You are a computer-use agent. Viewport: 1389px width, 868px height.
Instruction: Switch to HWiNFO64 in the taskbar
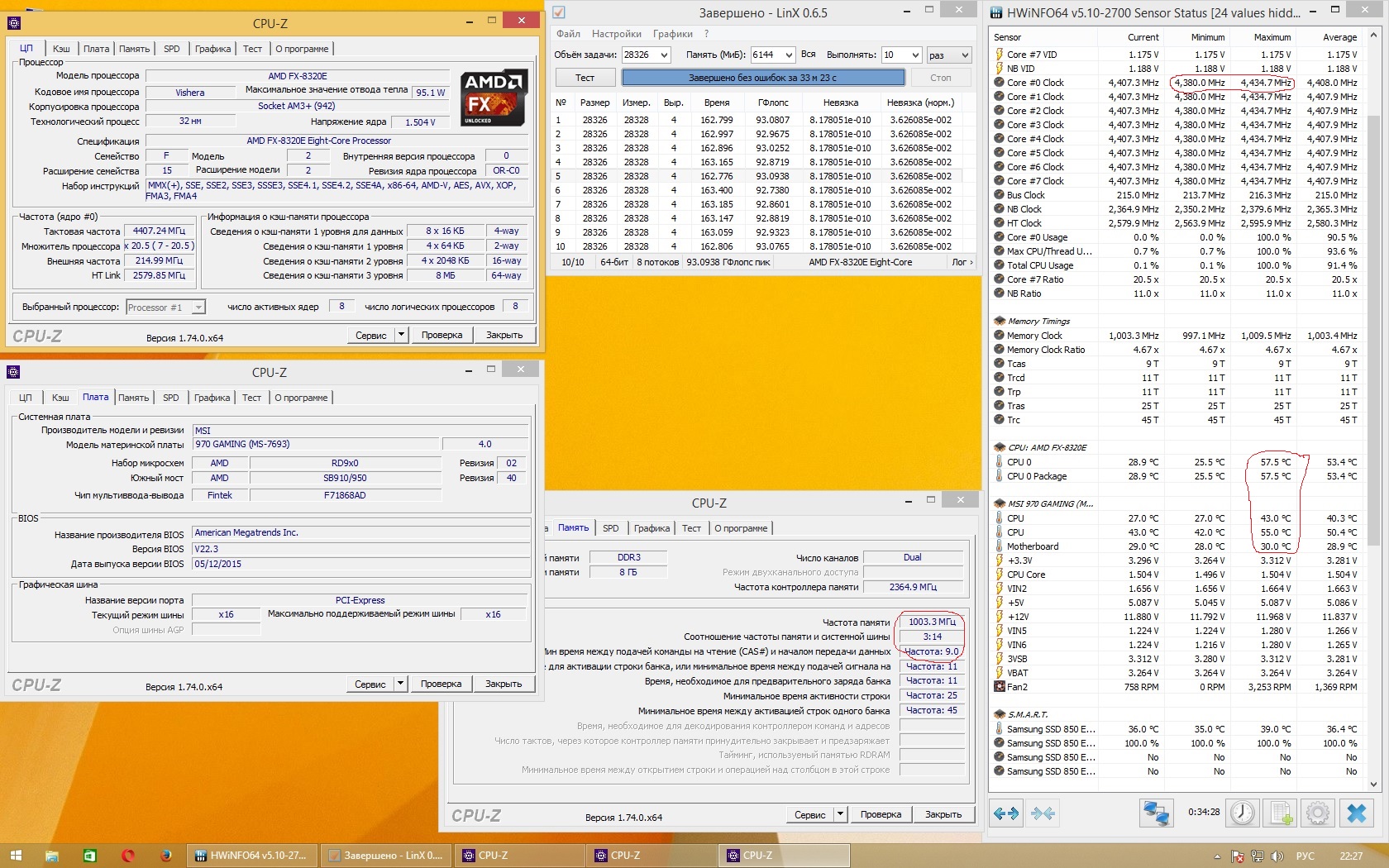point(252,856)
